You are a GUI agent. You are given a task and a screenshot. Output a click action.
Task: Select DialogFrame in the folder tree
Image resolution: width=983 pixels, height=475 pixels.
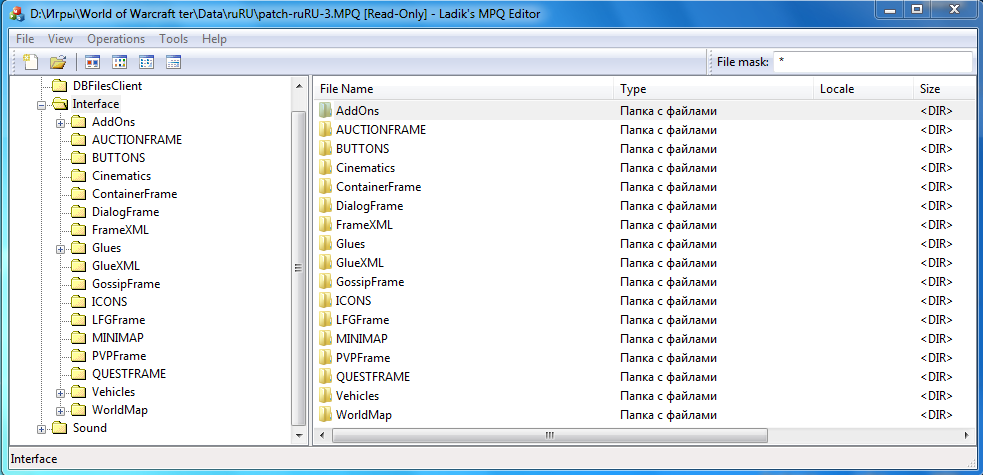[125, 212]
